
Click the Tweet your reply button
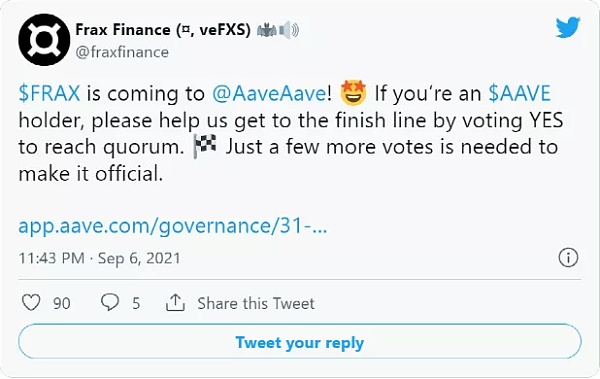(300, 341)
